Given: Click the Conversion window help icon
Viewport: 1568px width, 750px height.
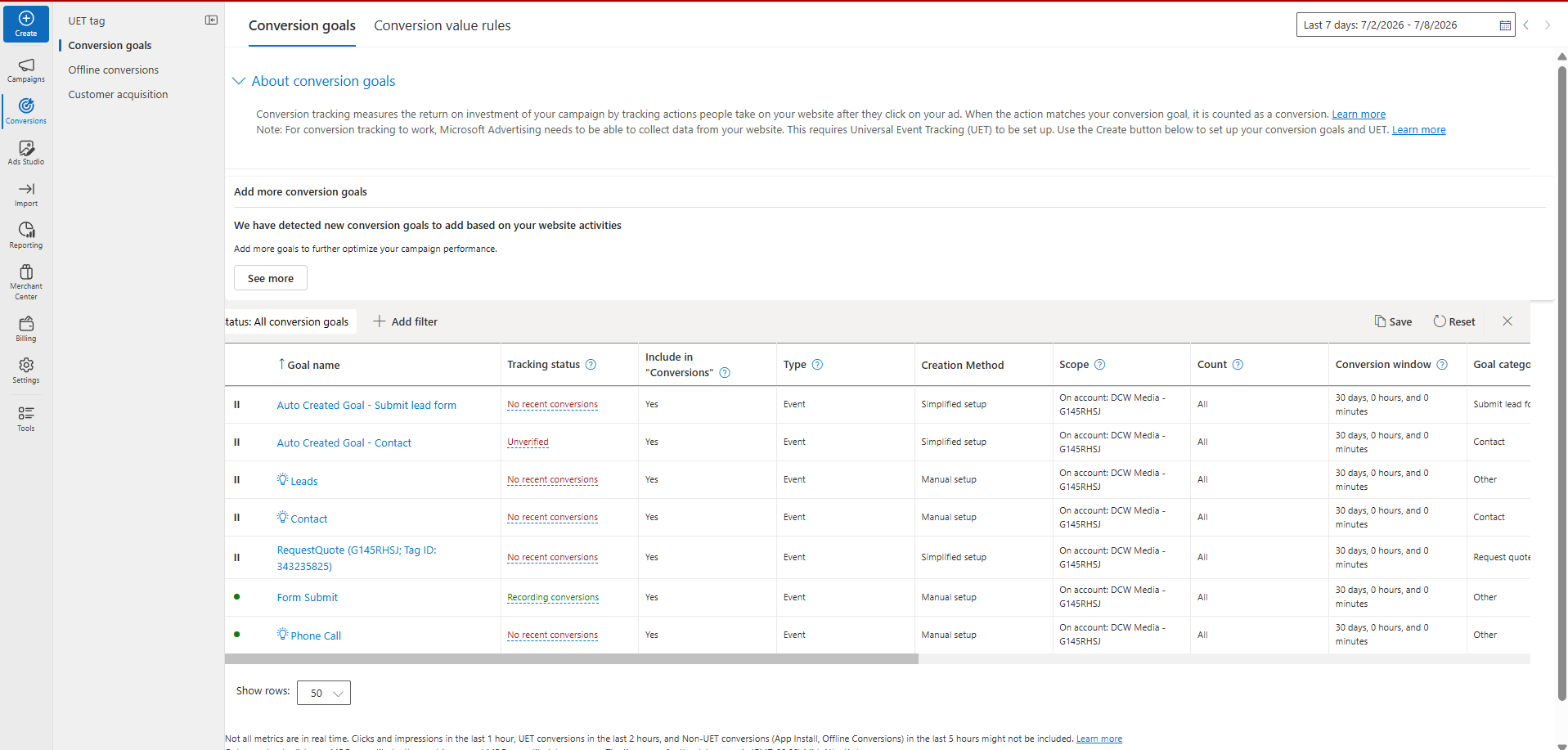Looking at the screenshot, I should [1442, 365].
